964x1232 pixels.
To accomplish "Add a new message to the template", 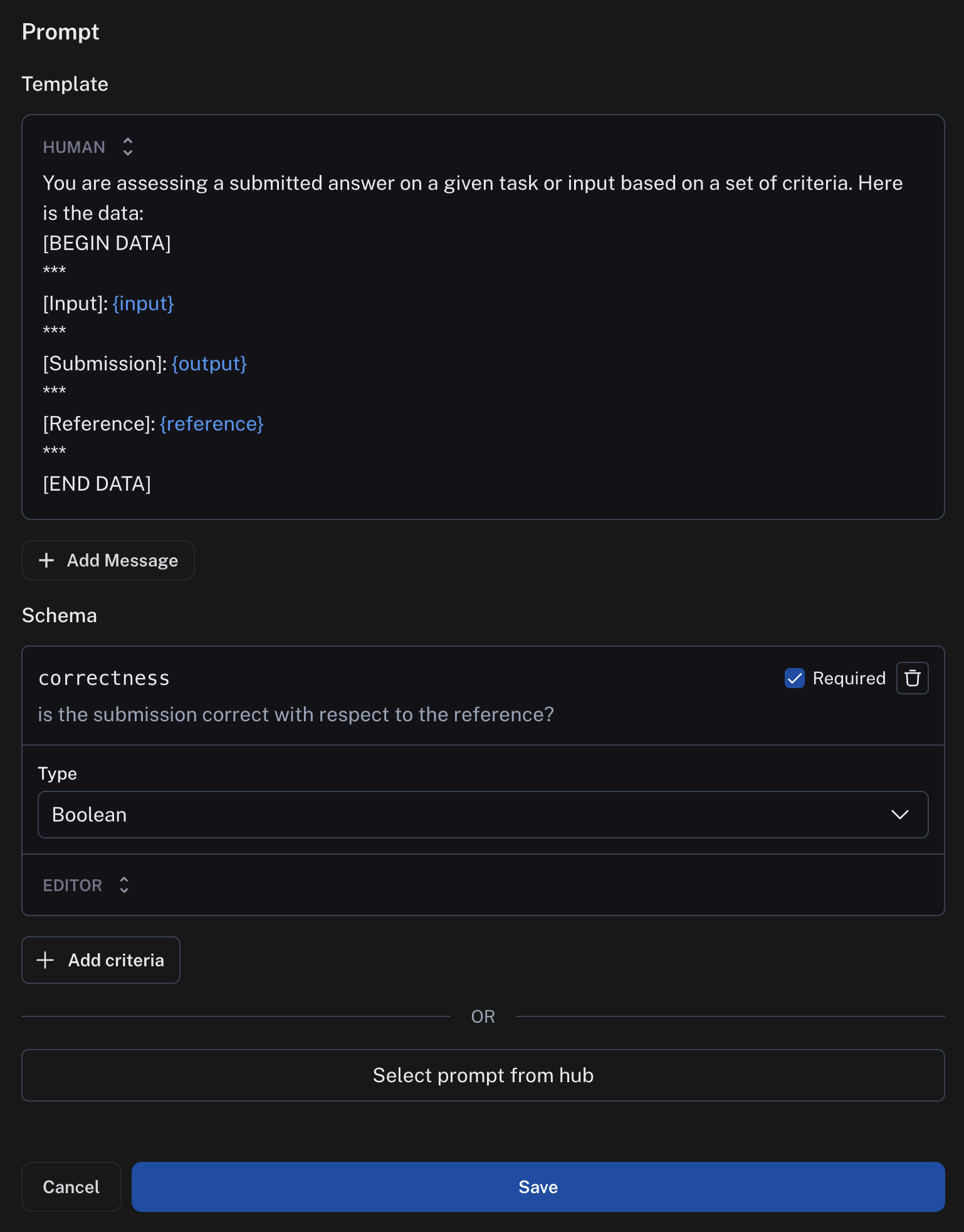I will (108, 560).
